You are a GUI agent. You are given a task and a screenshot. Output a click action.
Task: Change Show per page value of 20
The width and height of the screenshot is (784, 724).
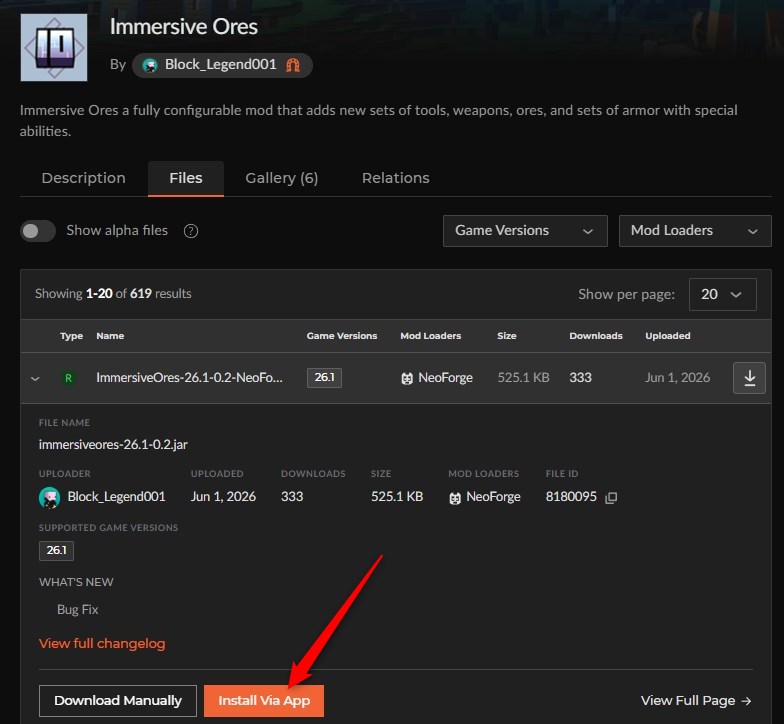[722, 294]
